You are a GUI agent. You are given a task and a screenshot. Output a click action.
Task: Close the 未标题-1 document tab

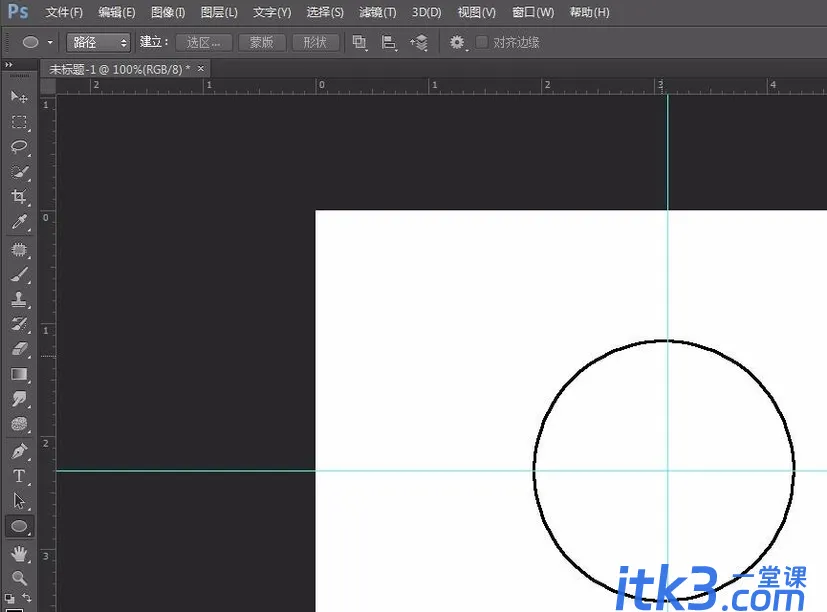pyautogui.click(x=200, y=69)
